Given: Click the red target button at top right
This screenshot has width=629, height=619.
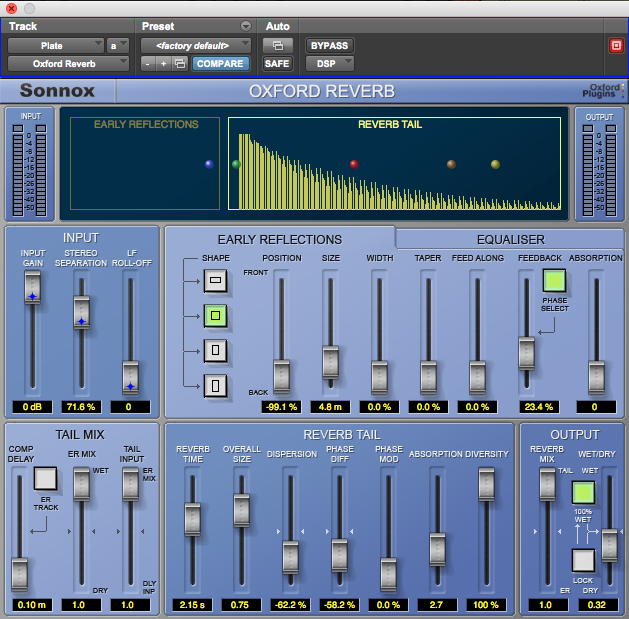Looking at the screenshot, I should [x=616, y=45].
